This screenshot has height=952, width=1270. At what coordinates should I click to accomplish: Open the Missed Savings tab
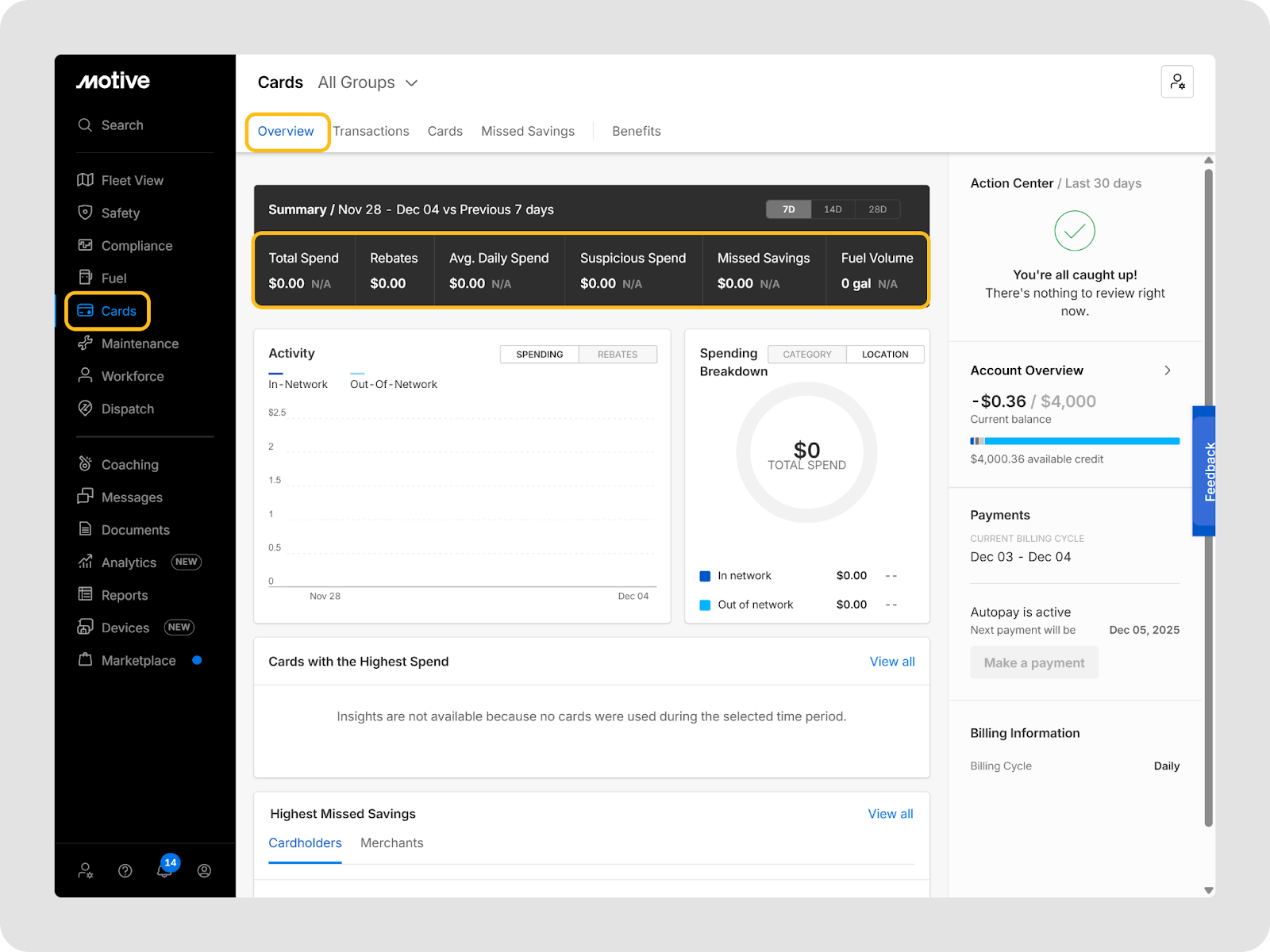pyautogui.click(x=528, y=132)
